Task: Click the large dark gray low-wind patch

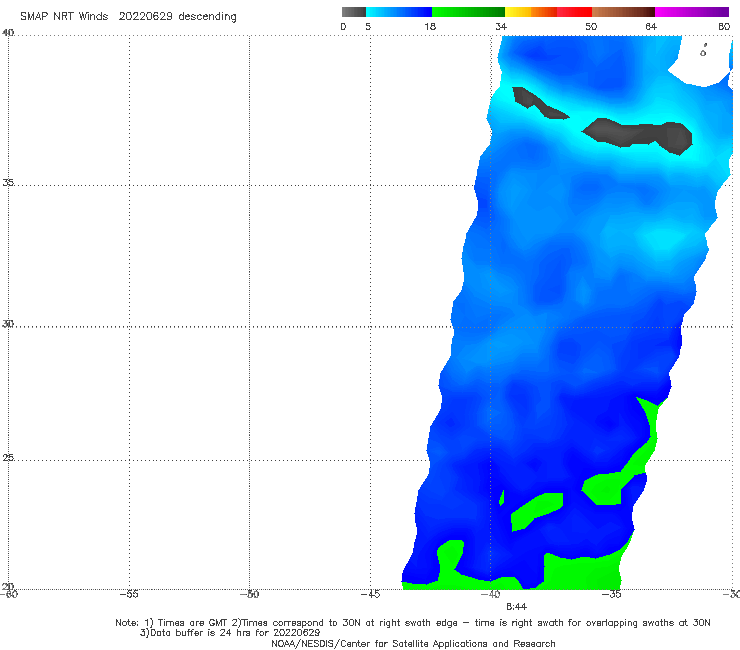Action: [639, 135]
